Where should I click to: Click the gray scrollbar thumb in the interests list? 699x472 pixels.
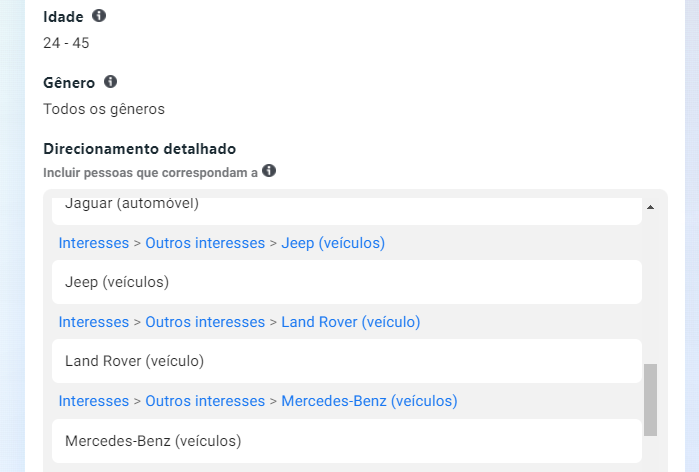point(650,400)
